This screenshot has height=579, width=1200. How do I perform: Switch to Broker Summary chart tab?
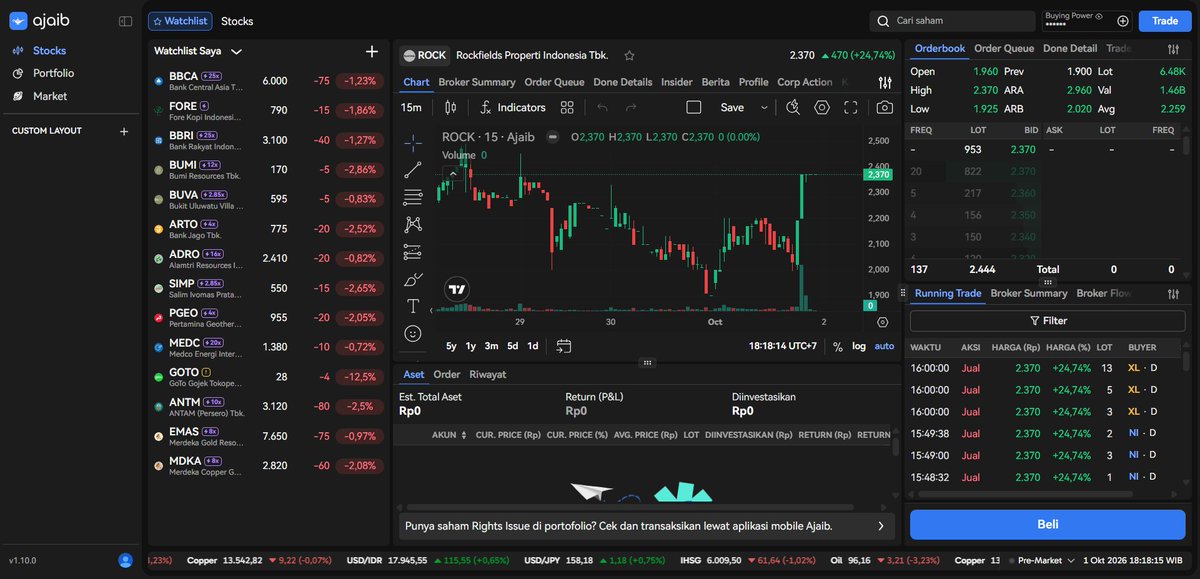pos(477,82)
